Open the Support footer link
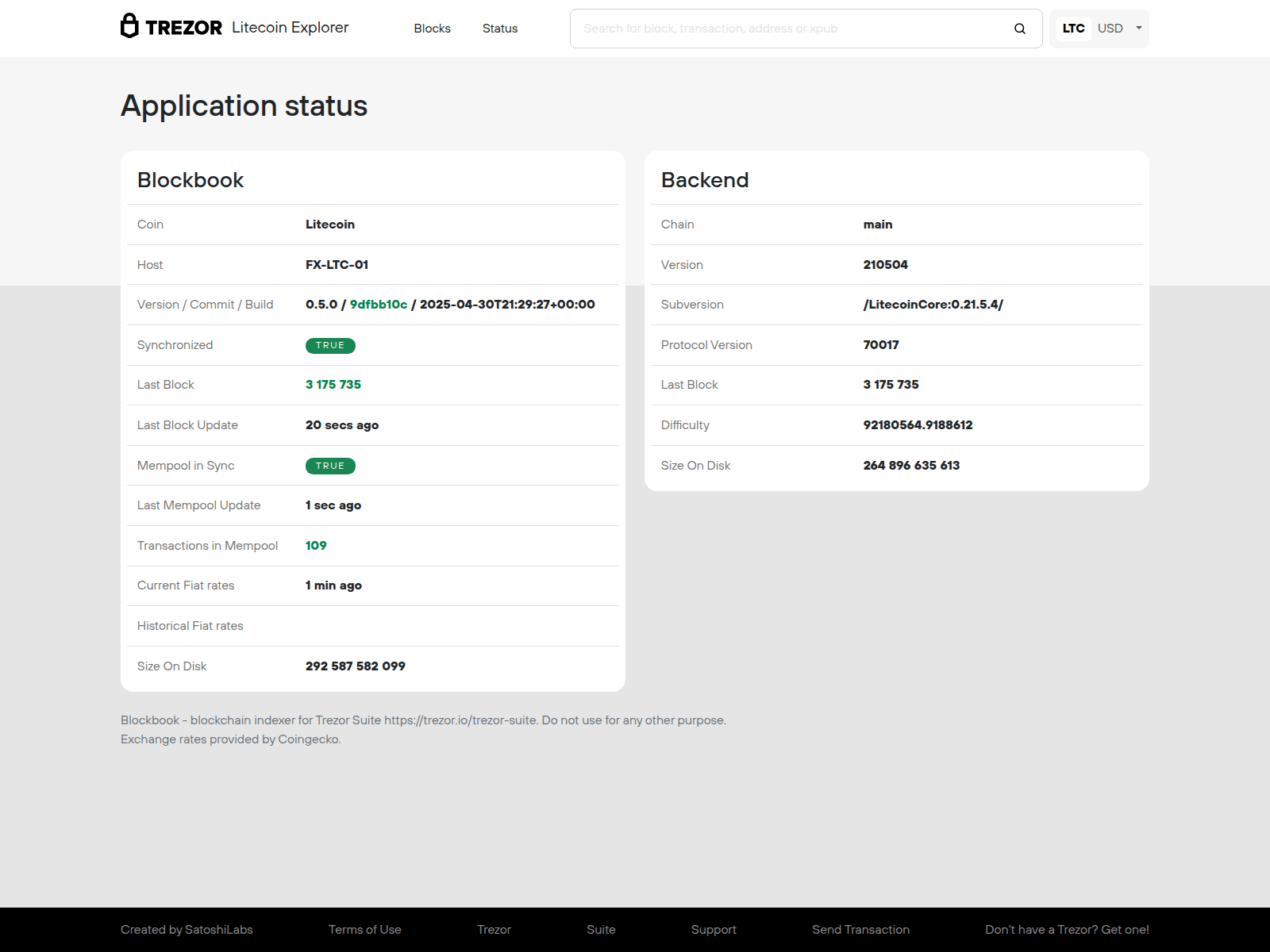 pos(714,930)
